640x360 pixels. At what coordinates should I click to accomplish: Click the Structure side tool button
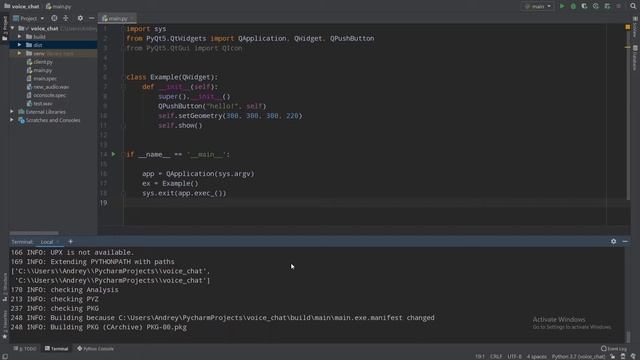[4, 287]
